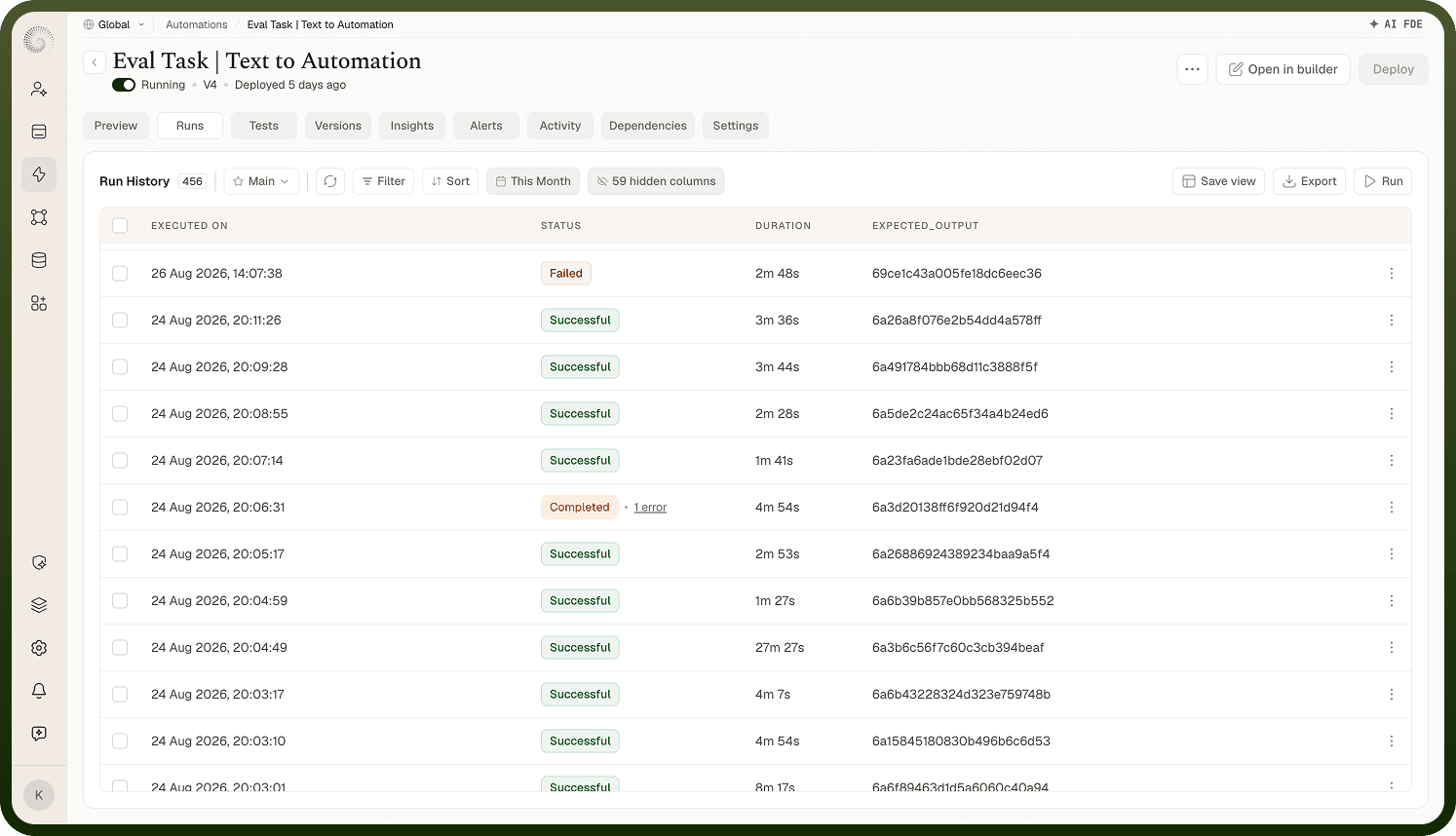1456x836 pixels.
Task: Open the shield icon in sidebar
Action: coord(39,562)
